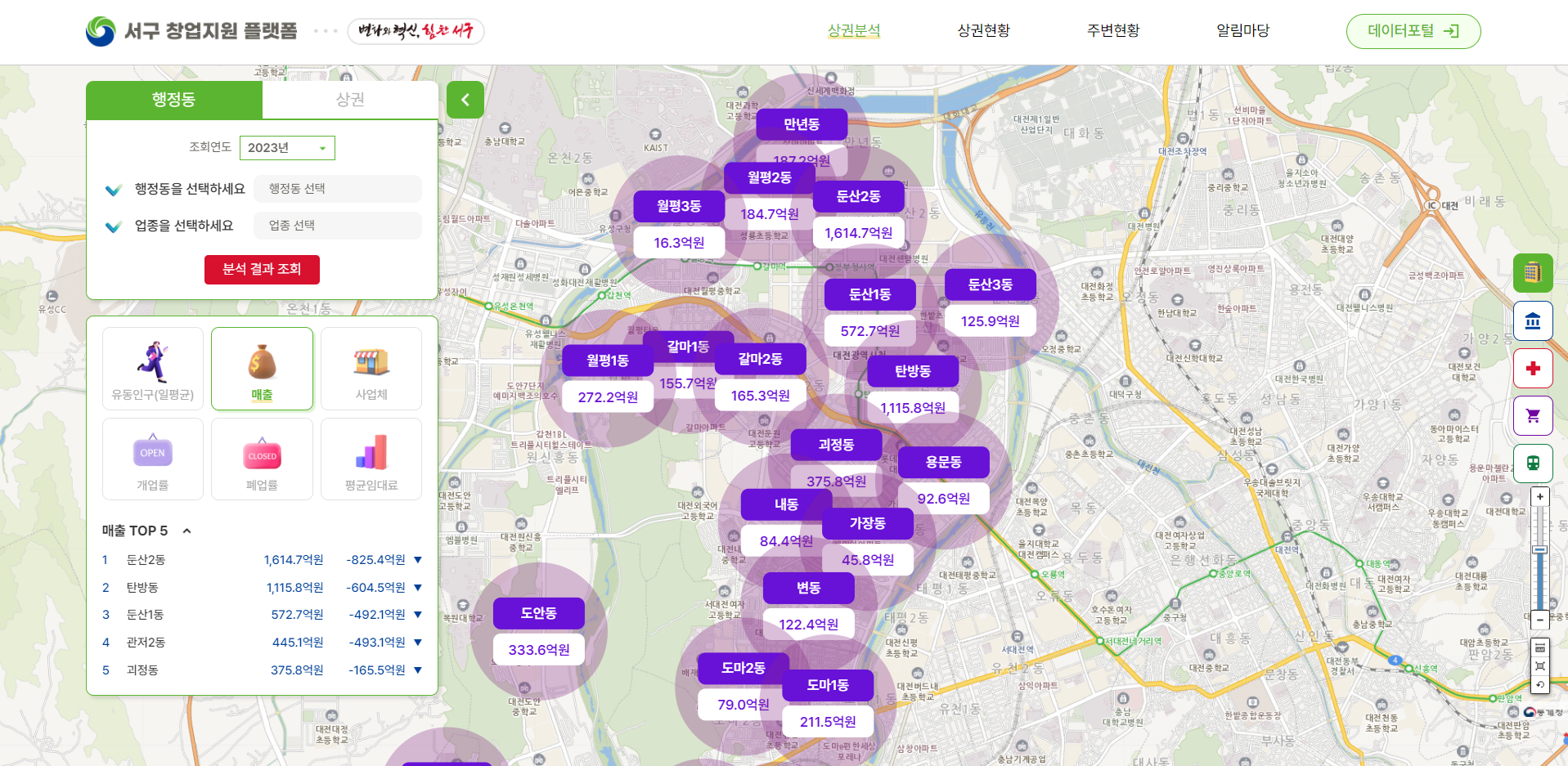Click the 333.6억원 value under 도안동
Viewport: 1568px width, 766px height.
[539, 650]
